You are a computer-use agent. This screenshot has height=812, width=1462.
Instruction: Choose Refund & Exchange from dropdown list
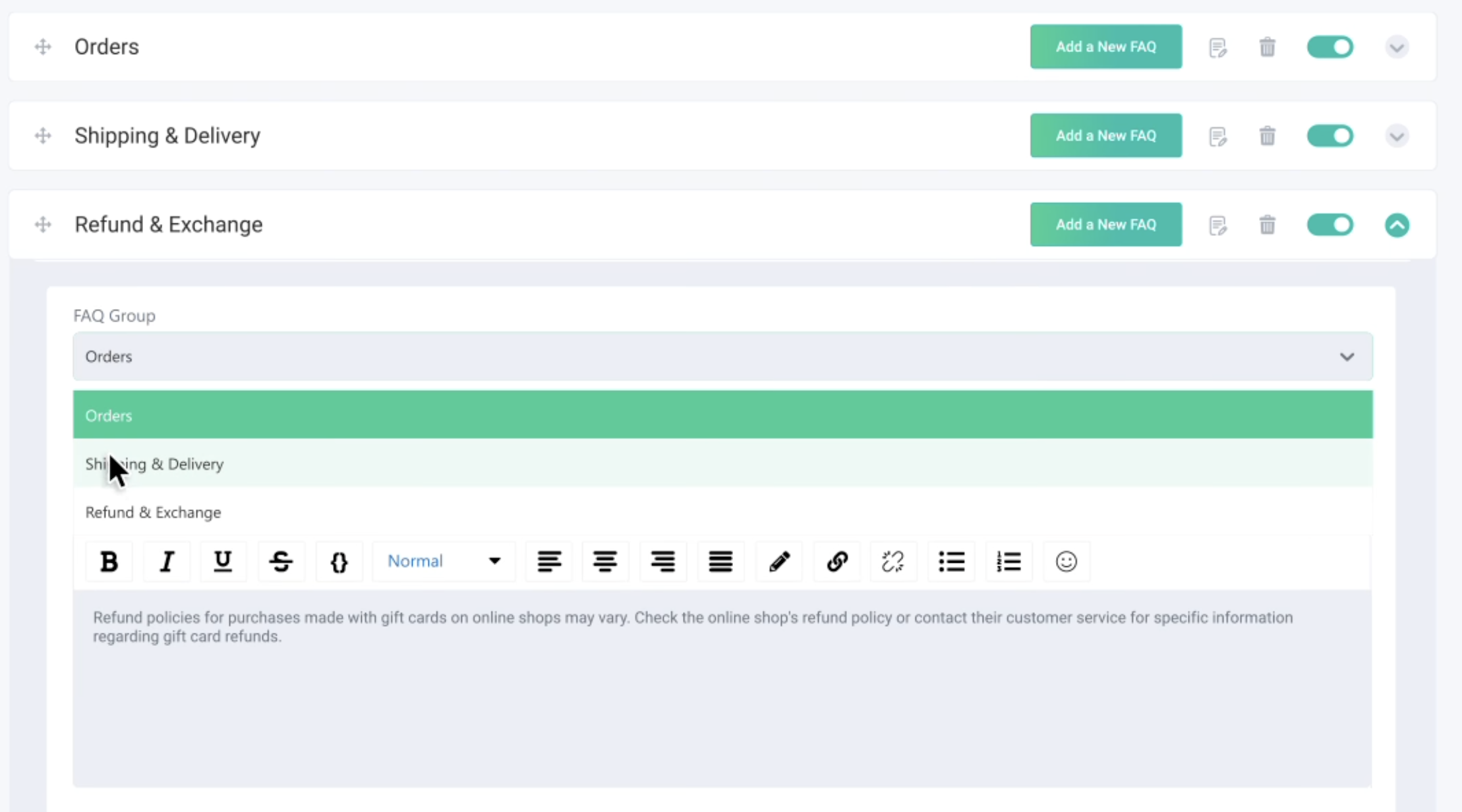[722, 512]
